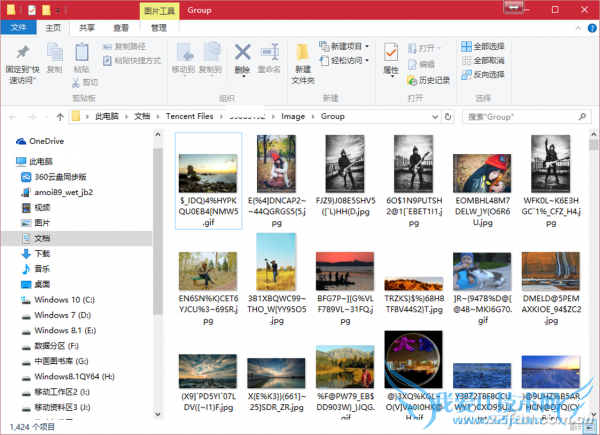Click Select none (全部取消)
Screen dimensions: 600x435
(483, 60)
